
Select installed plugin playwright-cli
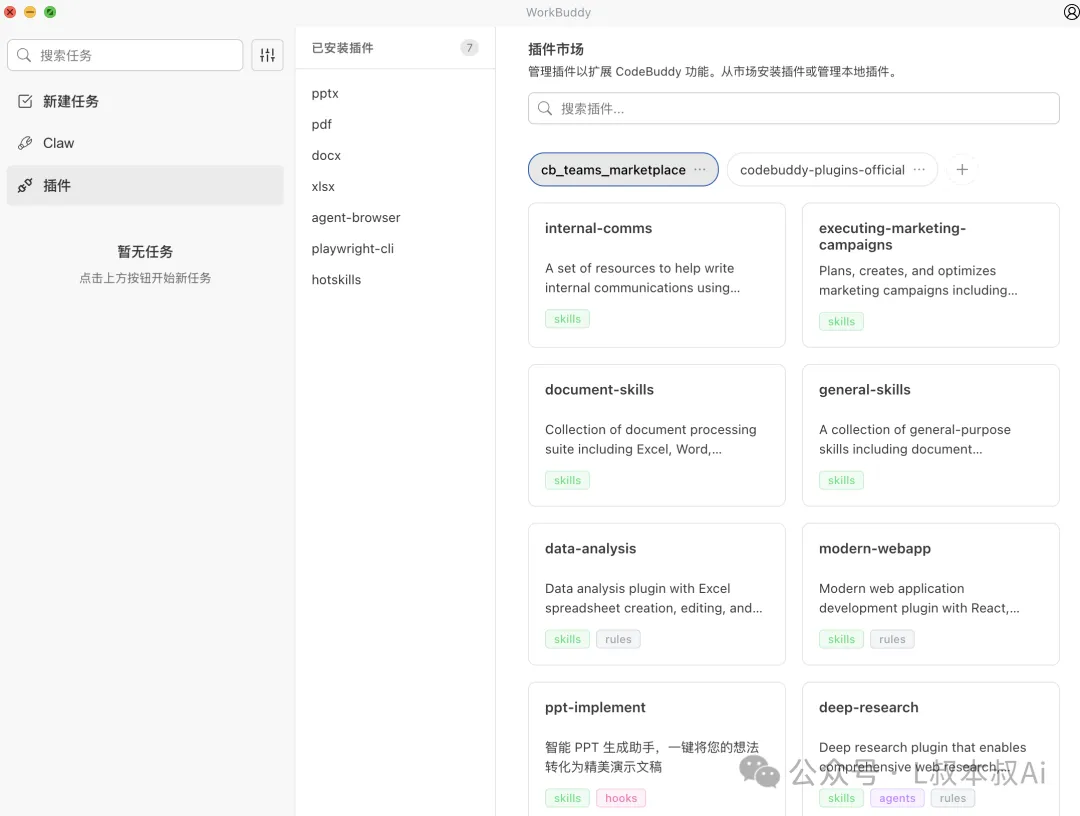point(353,249)
